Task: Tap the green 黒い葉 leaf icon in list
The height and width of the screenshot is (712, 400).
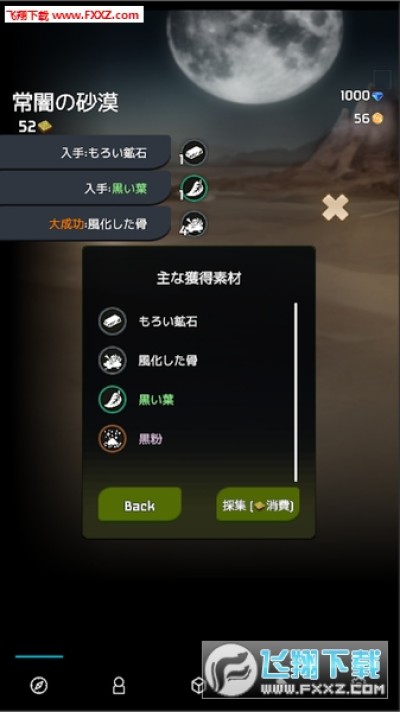Action: [x=112, y=400]
